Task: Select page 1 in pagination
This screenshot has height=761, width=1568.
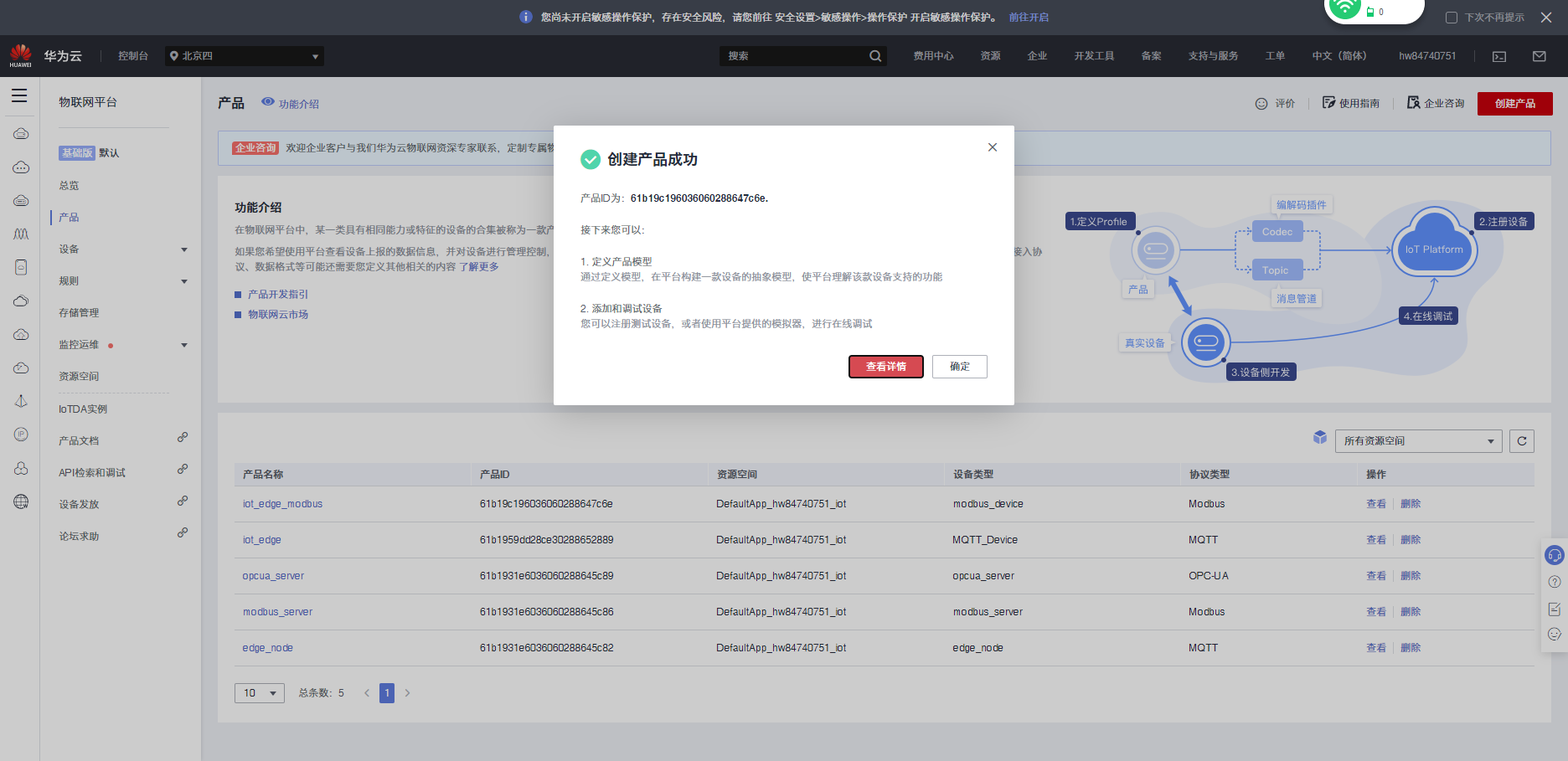Action: coord(387,693)
